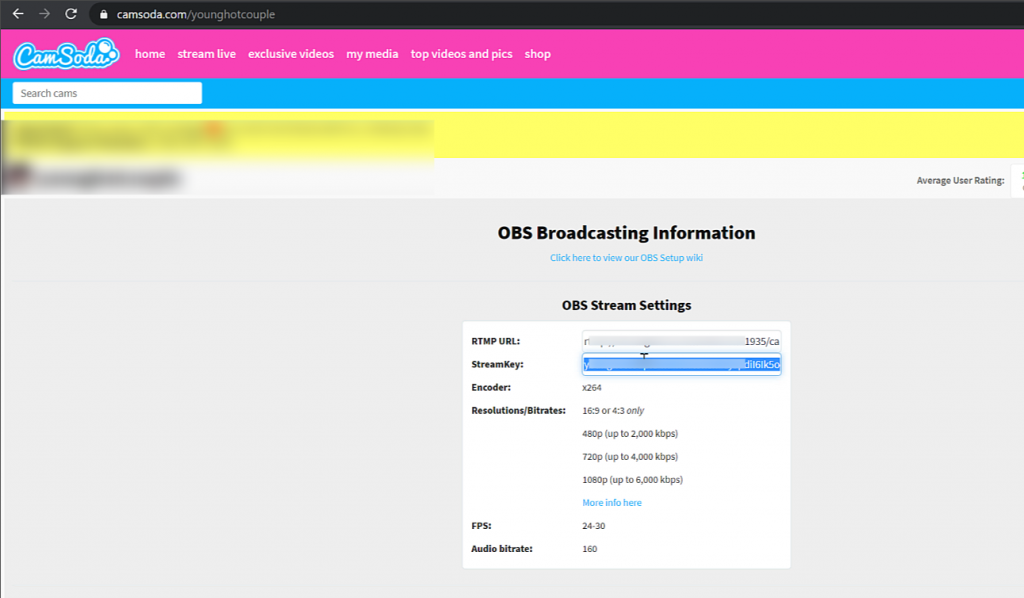Click the x264 encoder value
This screenshot has height=598, width=1024.
pyautogui.click(x=592, y=388)
